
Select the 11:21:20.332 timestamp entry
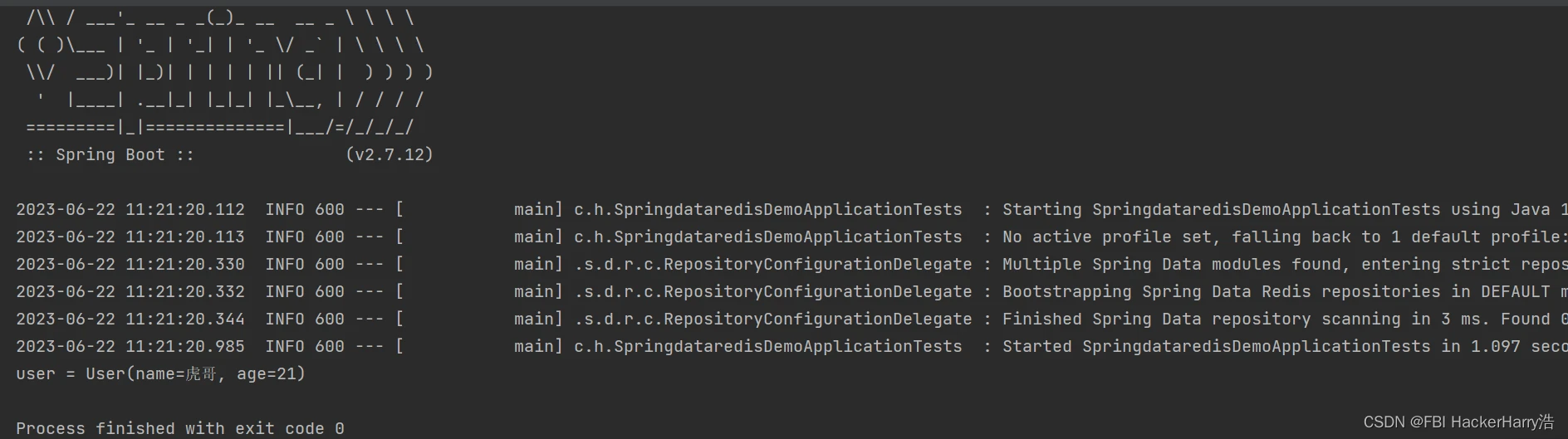coord(185,291)
